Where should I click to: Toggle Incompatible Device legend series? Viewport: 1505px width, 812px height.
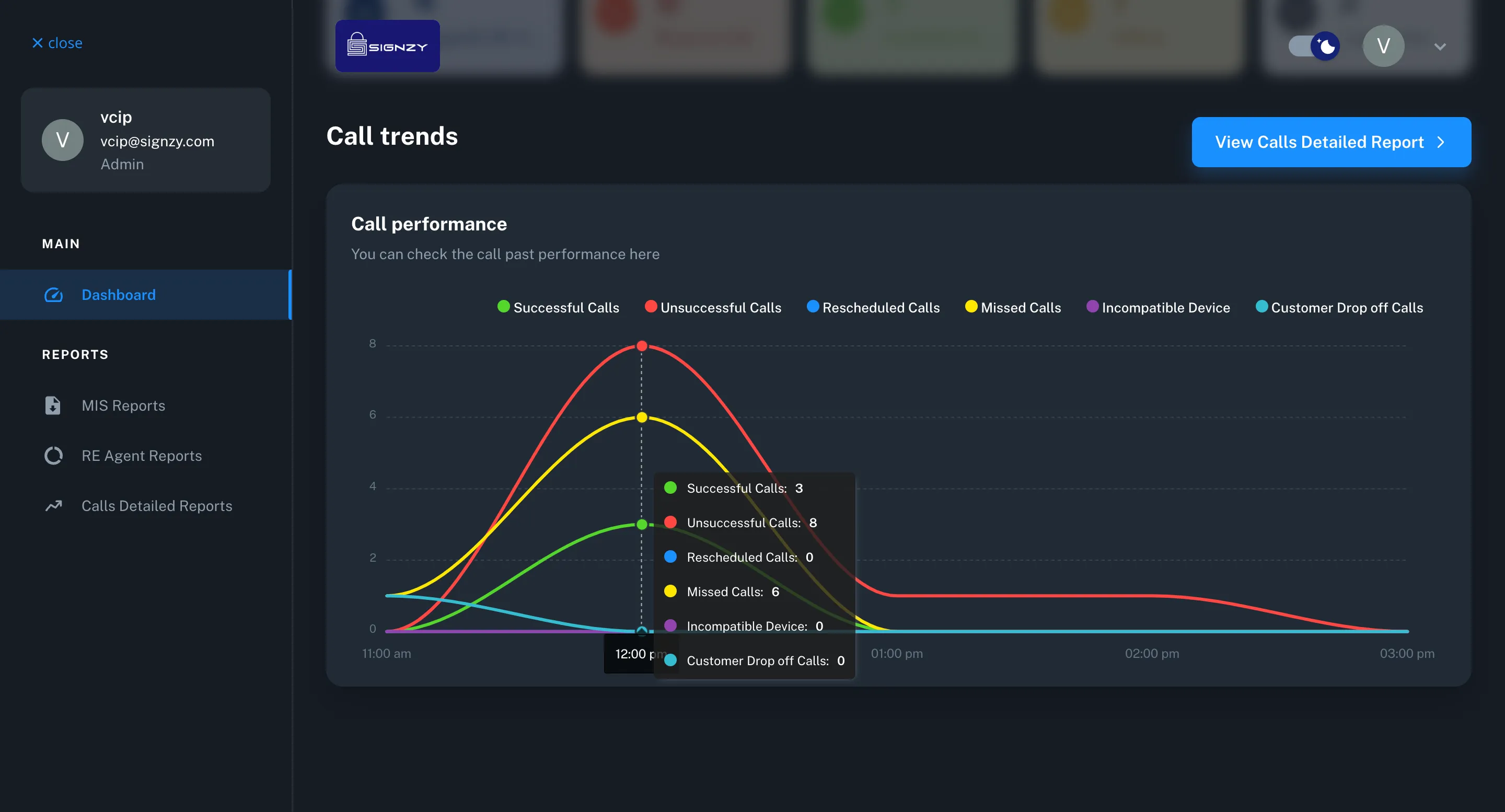click(1158, 307)
